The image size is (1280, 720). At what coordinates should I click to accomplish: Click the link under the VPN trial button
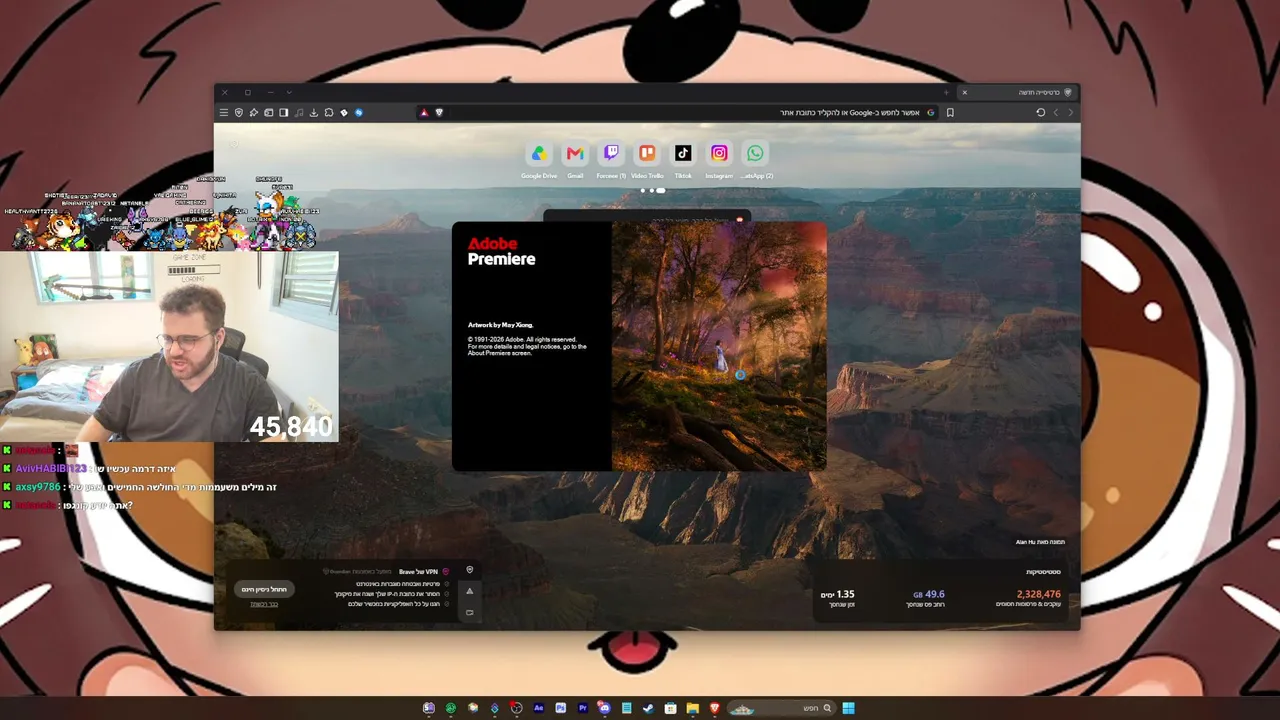click(264, 604)
